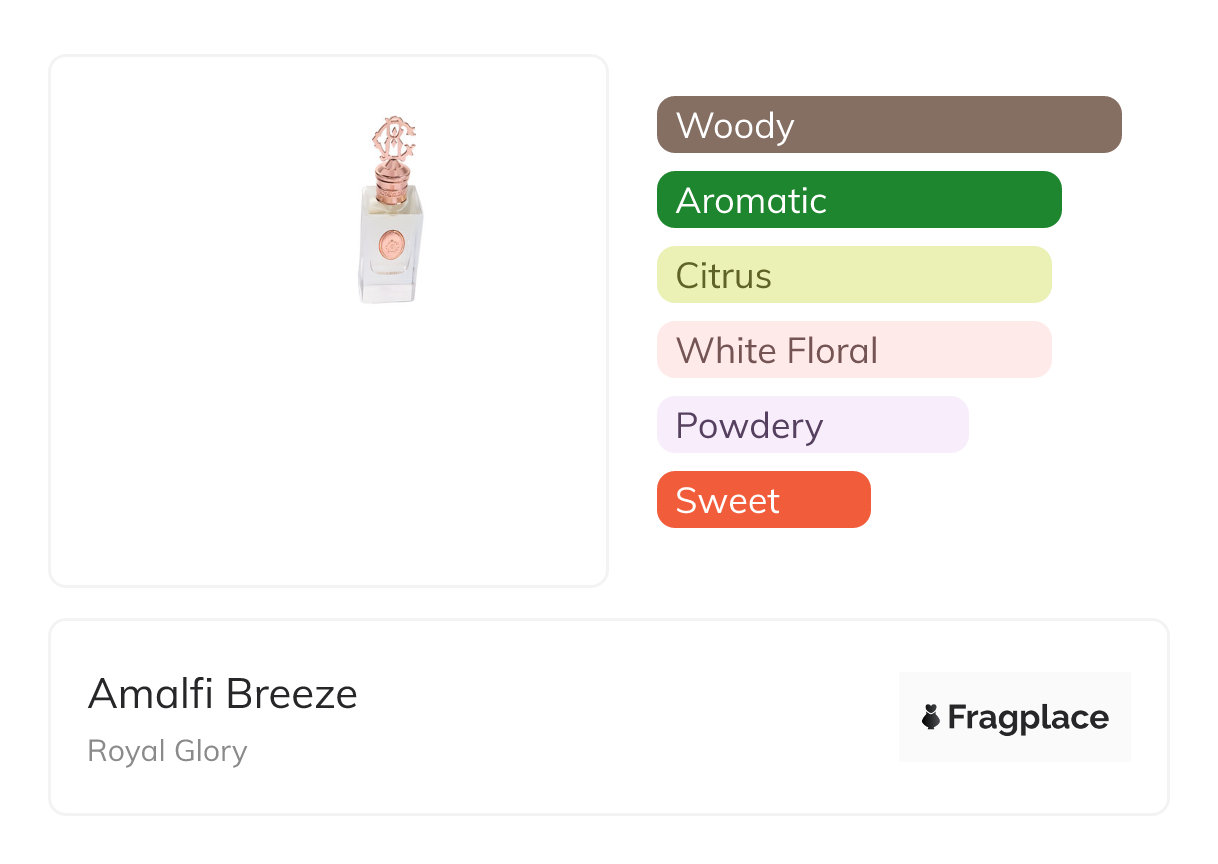Image resolution: width=1218 pixels, height=864 pixels.
Task: Click the Fragplace wordmark text
Action: pyautogui.click(x=1028, y=717)
